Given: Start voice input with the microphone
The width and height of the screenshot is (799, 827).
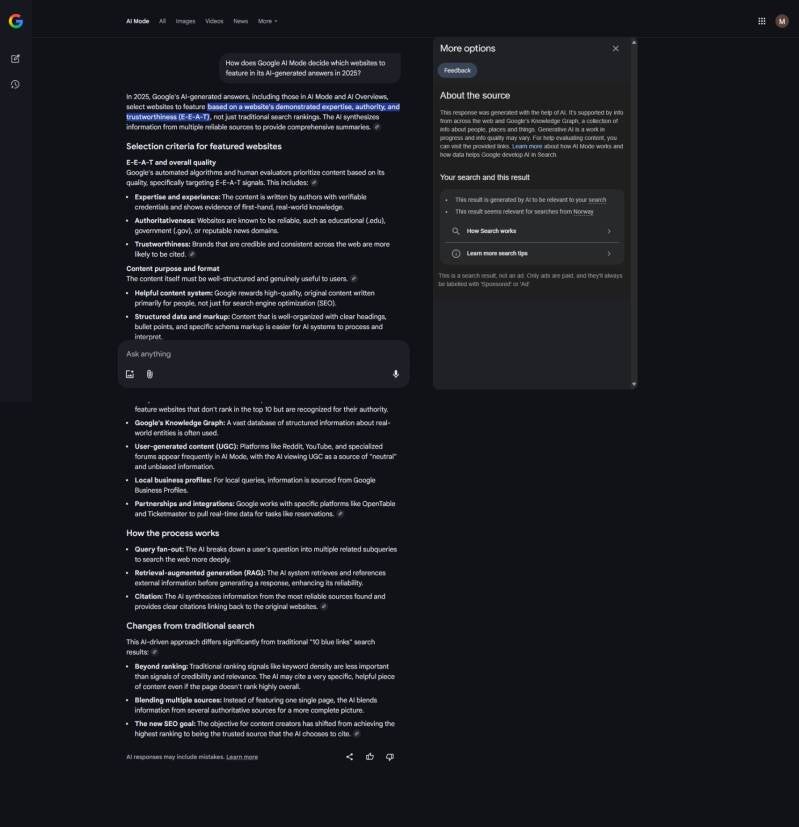Looking at the screenshot, I should tap(396, 374).
